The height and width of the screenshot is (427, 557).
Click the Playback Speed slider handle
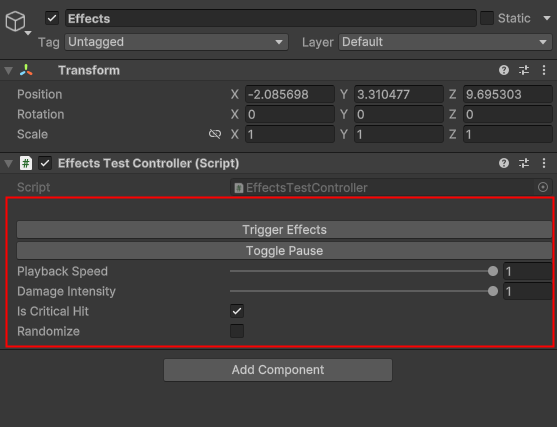493,271
